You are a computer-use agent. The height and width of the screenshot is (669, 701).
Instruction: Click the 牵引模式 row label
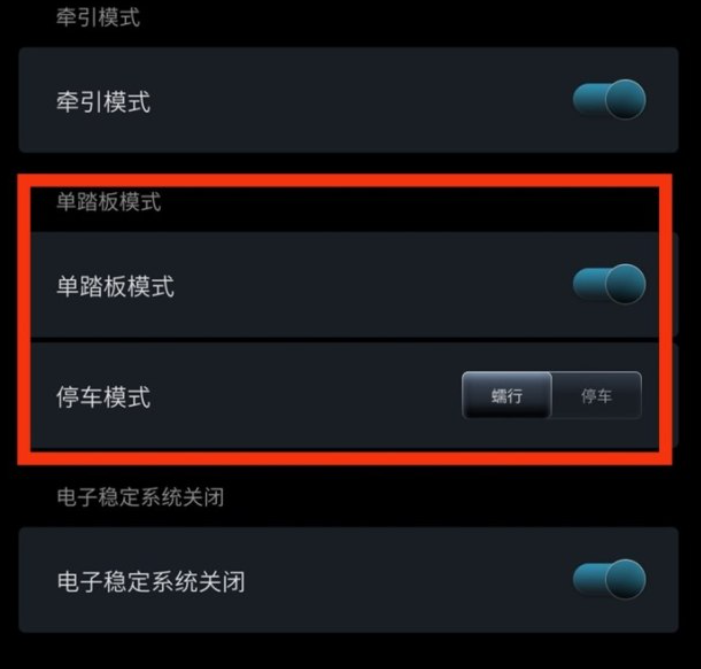pyautogui.click(x=103, y=102)
